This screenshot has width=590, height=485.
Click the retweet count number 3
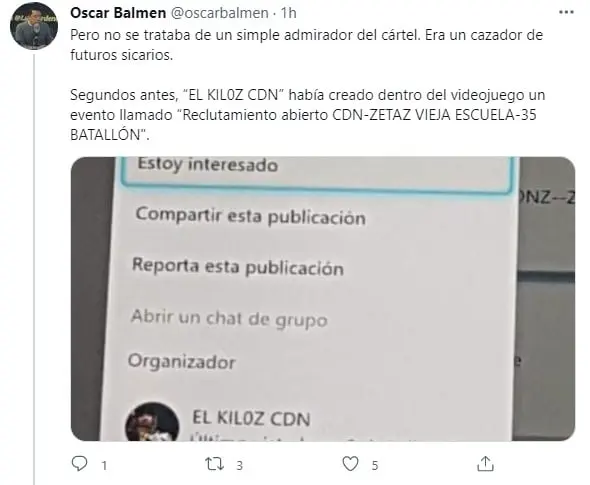tap(239, 465)
